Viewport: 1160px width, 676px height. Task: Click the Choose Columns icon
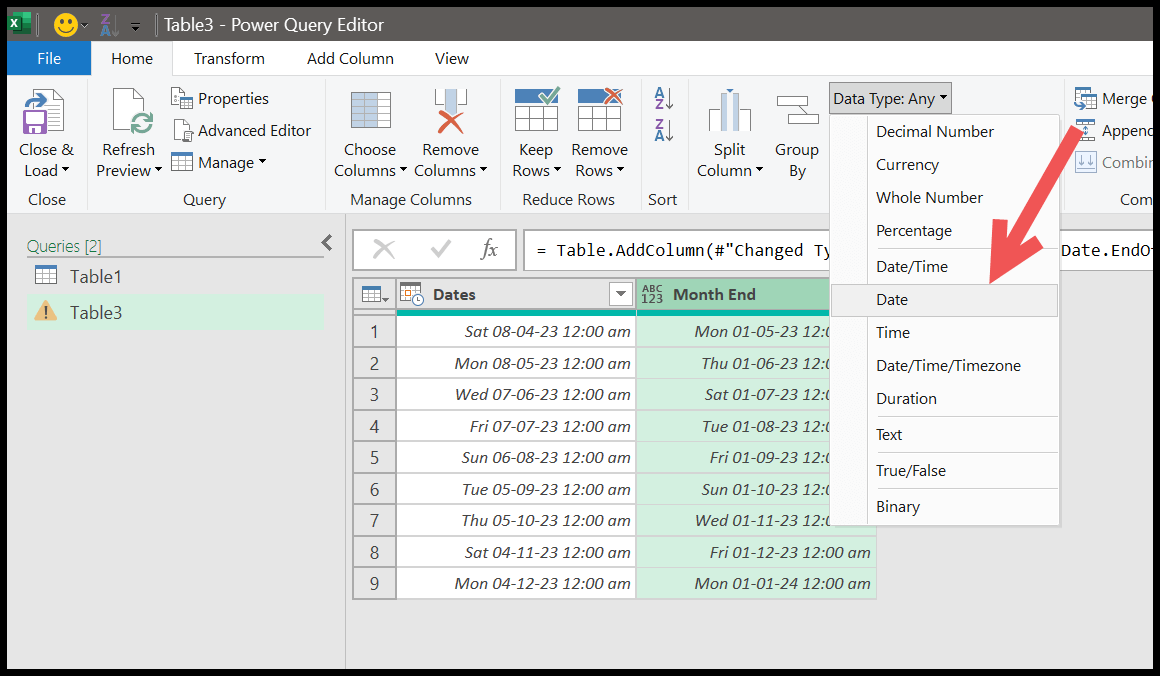click(370, 110)
